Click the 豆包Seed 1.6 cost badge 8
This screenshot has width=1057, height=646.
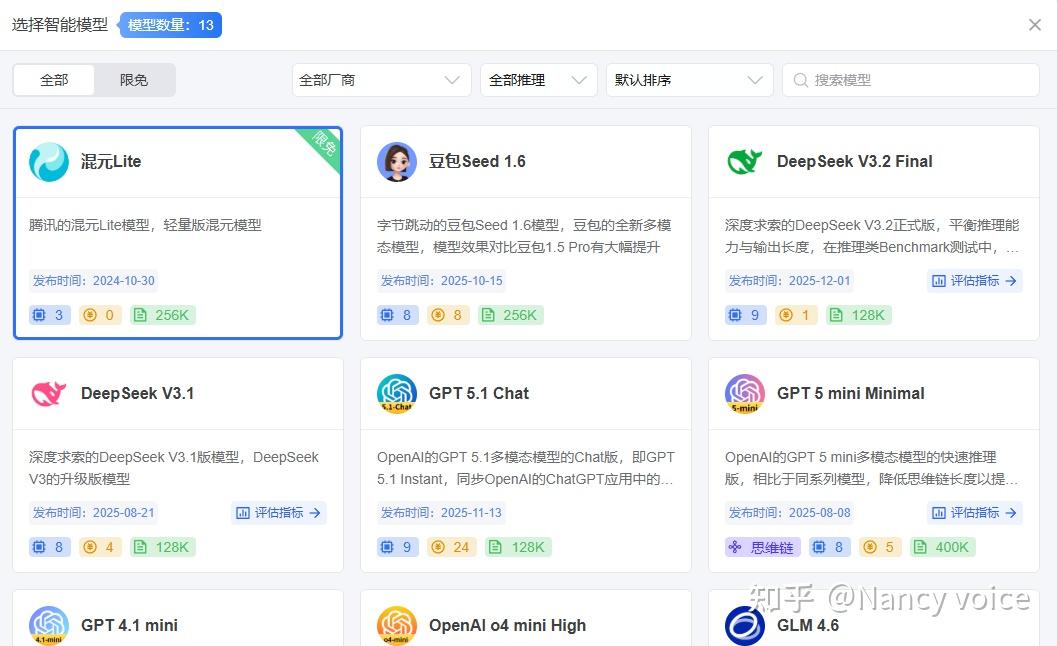(448, 315)
